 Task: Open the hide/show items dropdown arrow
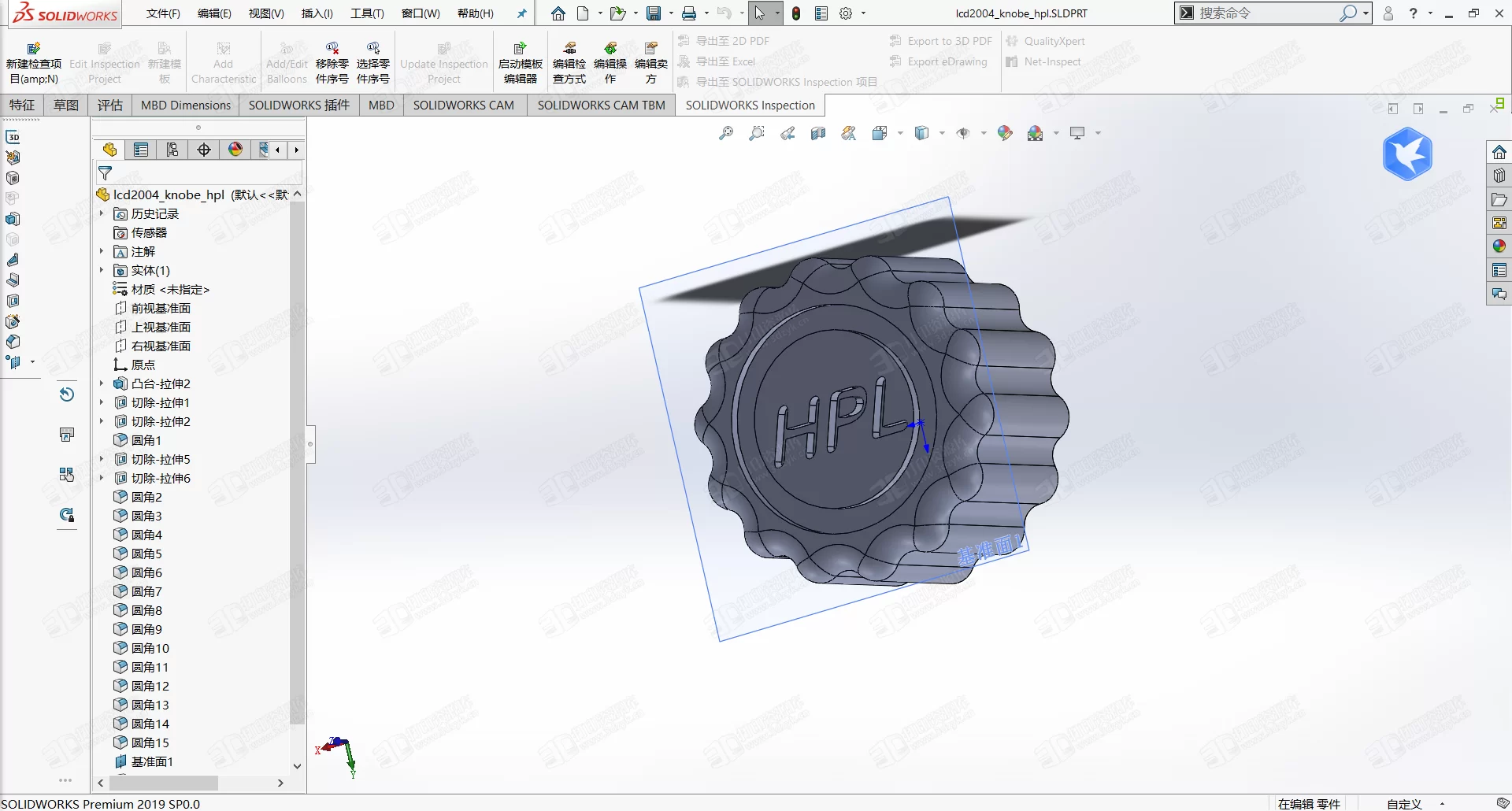click(x=984, y=133)
